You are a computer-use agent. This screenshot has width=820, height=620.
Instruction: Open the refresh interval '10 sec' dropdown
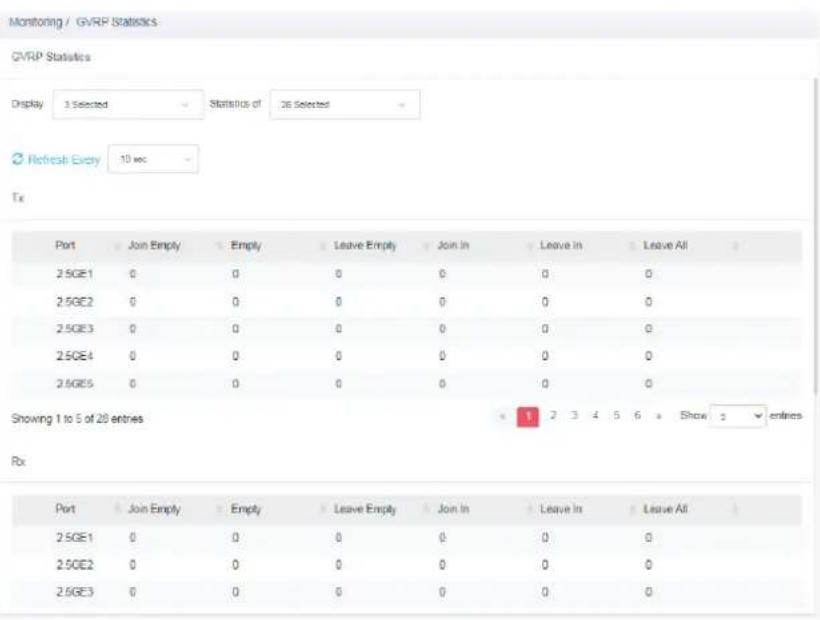pos(153,159)
